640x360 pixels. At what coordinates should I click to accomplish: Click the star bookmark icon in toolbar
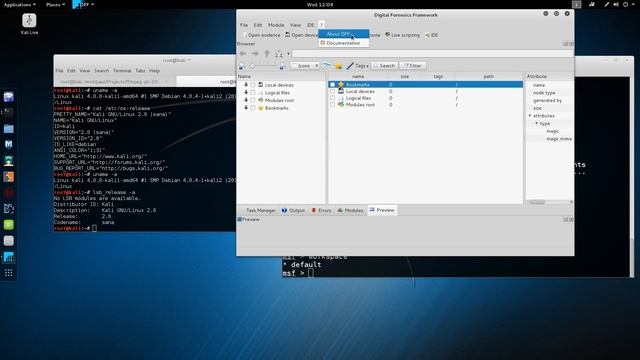click(x=338, y=66)
